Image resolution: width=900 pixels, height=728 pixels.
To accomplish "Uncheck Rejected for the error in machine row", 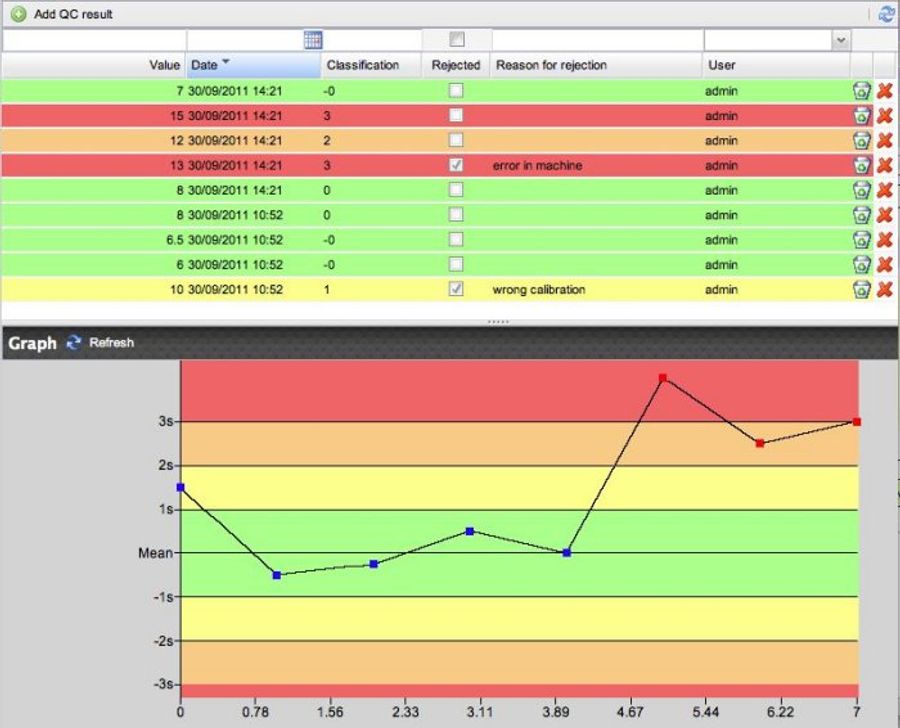I will pyautogui.click(x=457, y=165).
